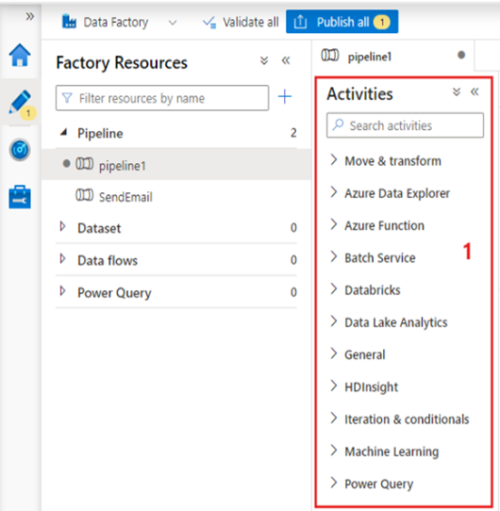Viewport: 500px width, 511px height.
Task: Click the Pipeline count 2
Action: (x=293, y=133)
